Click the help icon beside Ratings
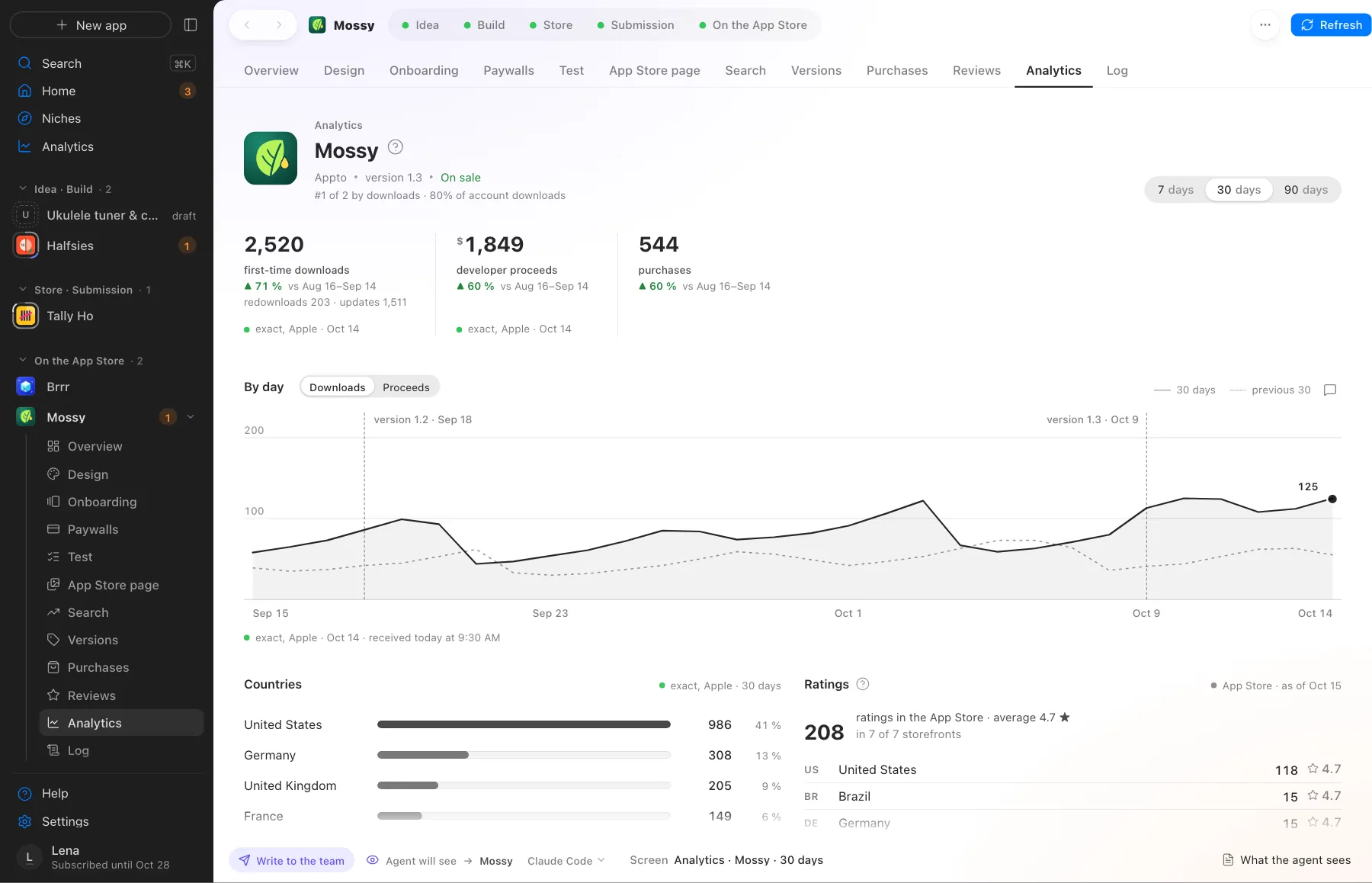 (863, 684)
